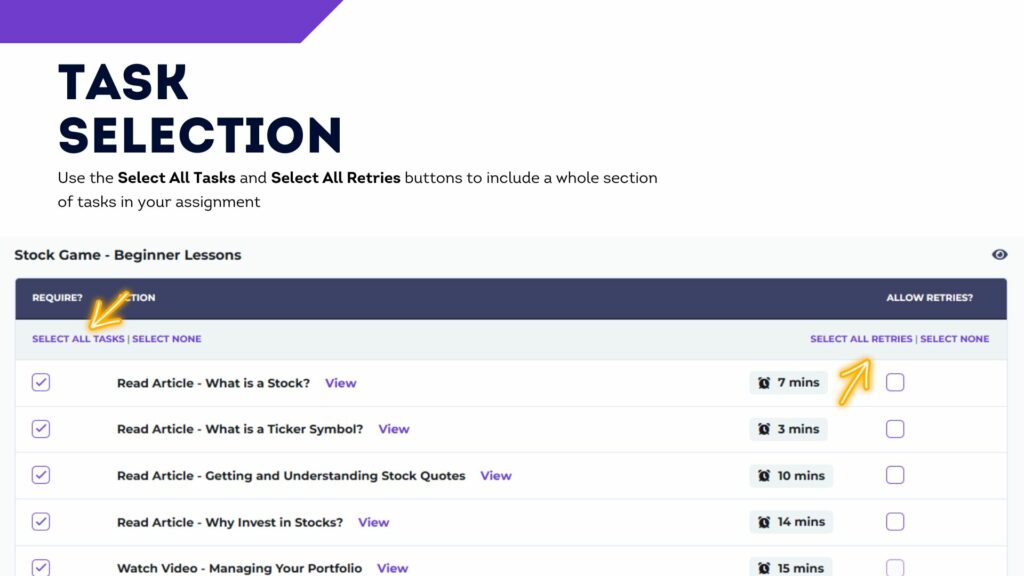The image size is (1024, 576).
Task: Enable retries for What is a Stock?
Action: [x=895, y=382]
